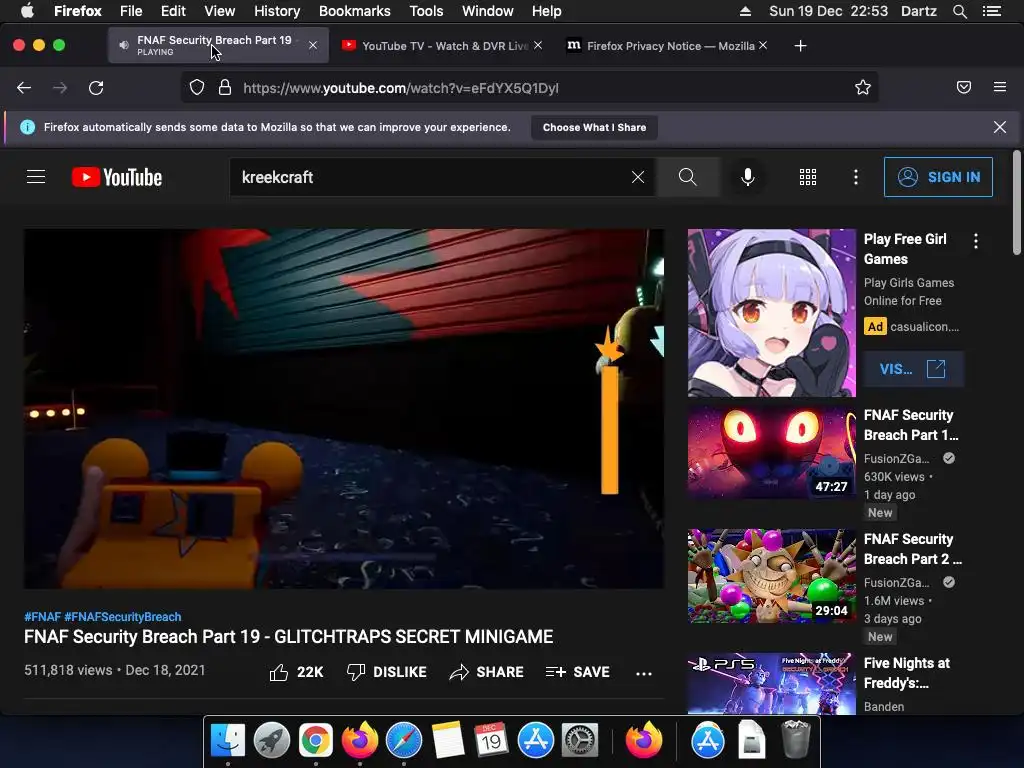
Task: Open the tracking protection shield icon
Action: click(x=197, y=88)
